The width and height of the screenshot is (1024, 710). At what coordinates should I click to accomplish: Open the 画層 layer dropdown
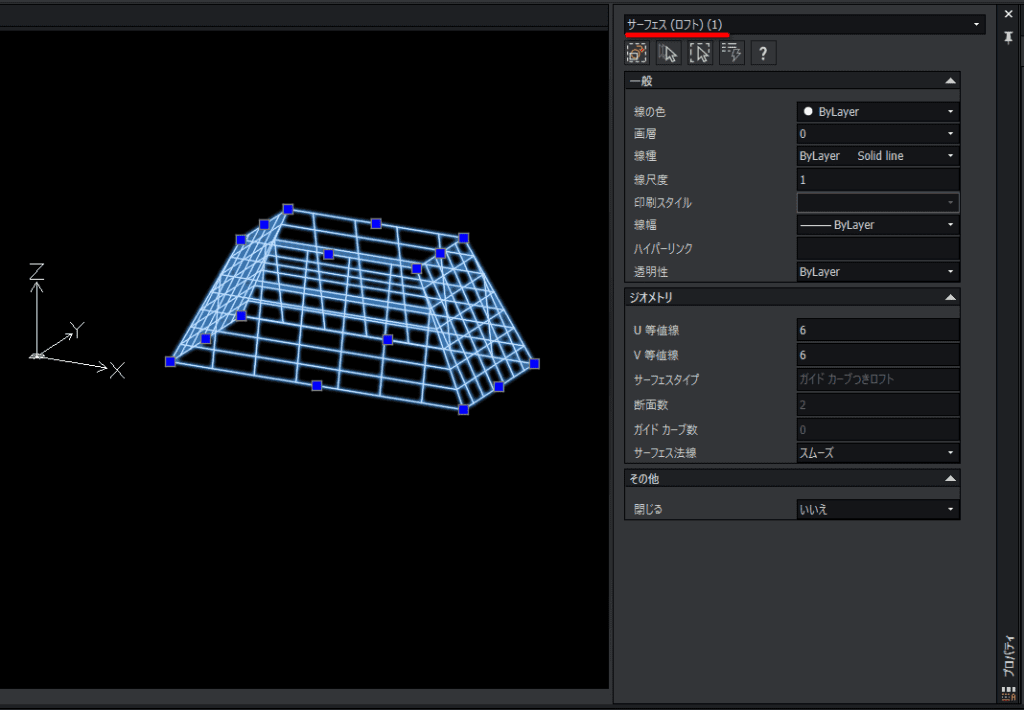(878, 134)
